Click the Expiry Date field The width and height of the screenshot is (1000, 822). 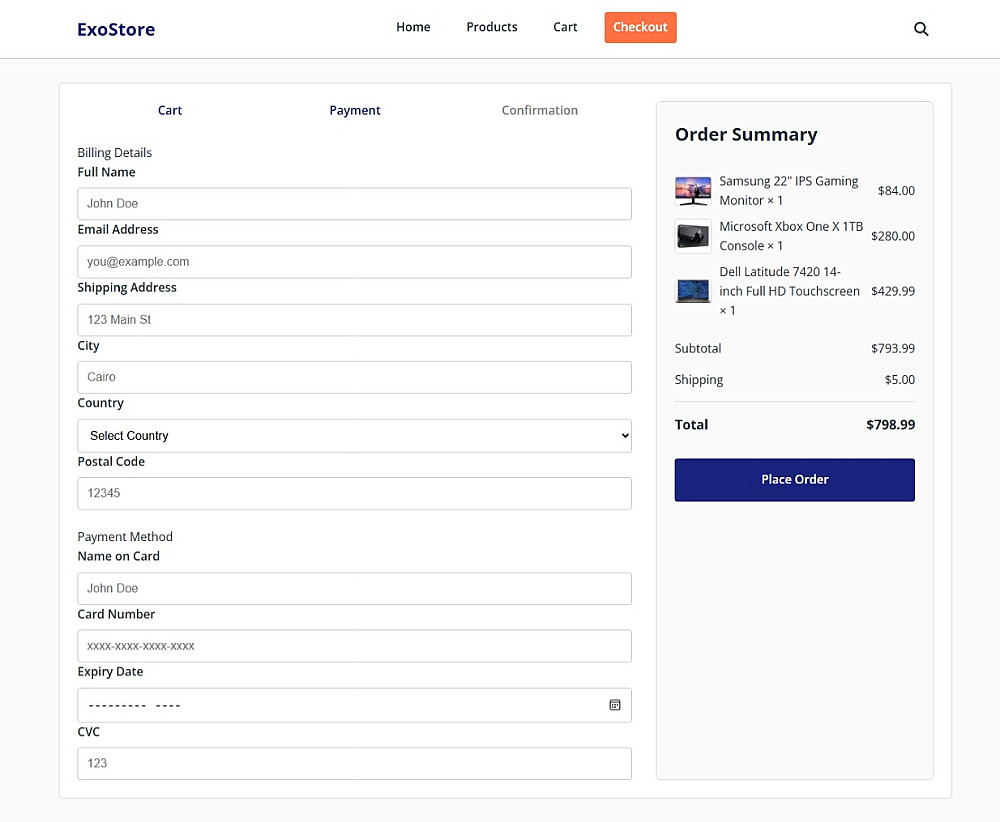pos(354,705)
